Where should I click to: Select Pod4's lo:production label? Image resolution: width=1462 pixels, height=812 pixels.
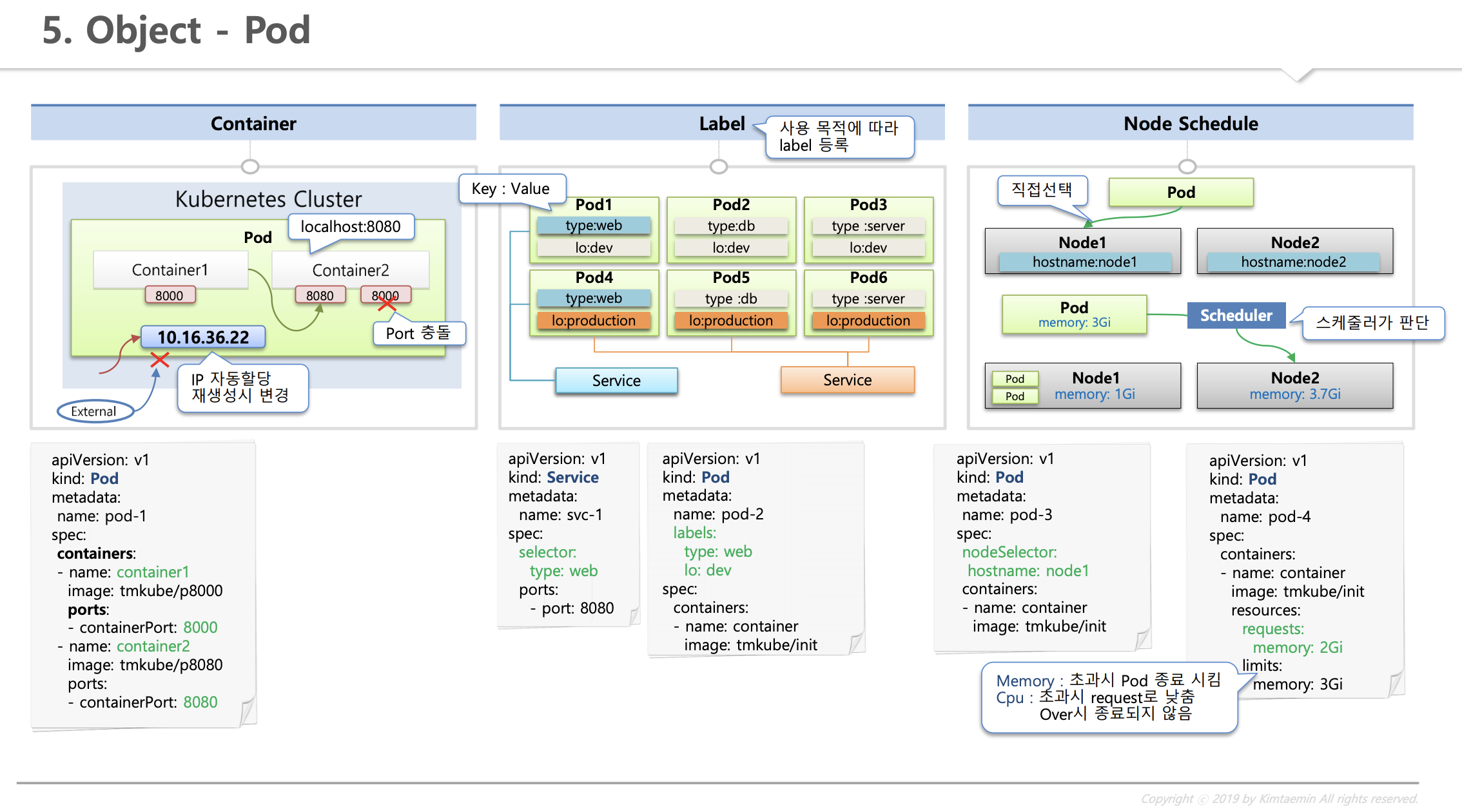[x=594, y=320]
